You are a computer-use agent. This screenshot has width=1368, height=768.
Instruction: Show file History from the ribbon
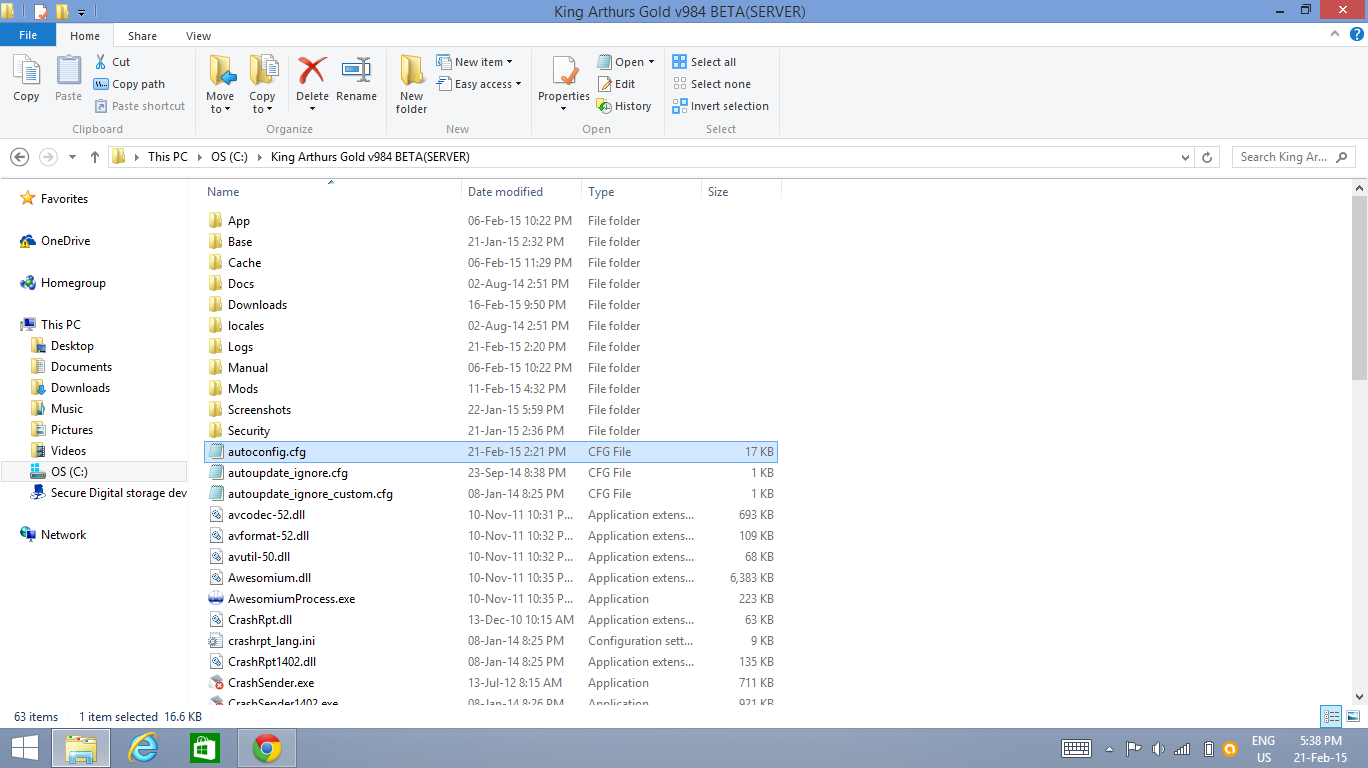point(624,106)
